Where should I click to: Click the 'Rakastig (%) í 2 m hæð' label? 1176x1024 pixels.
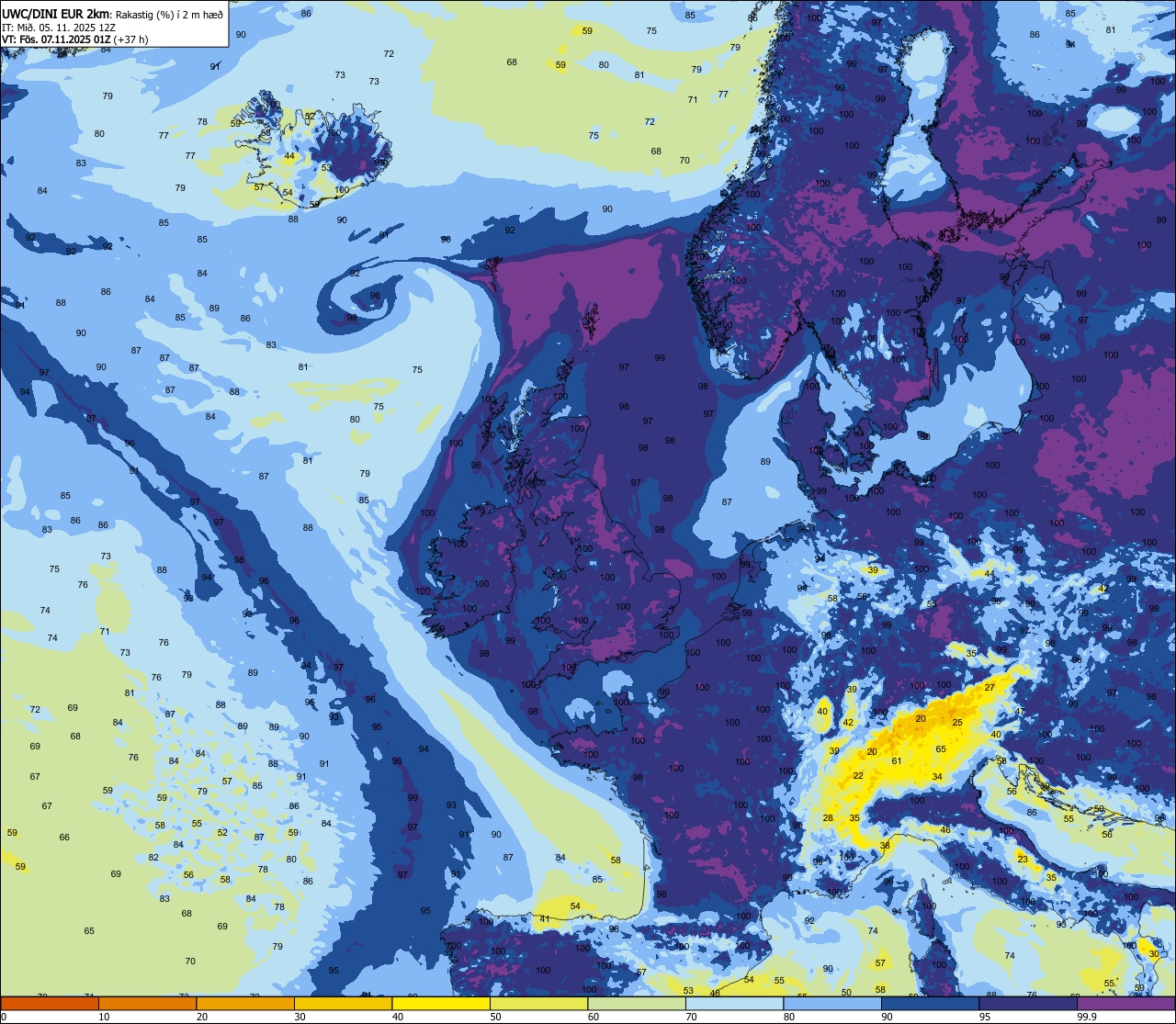click(169, 13)
